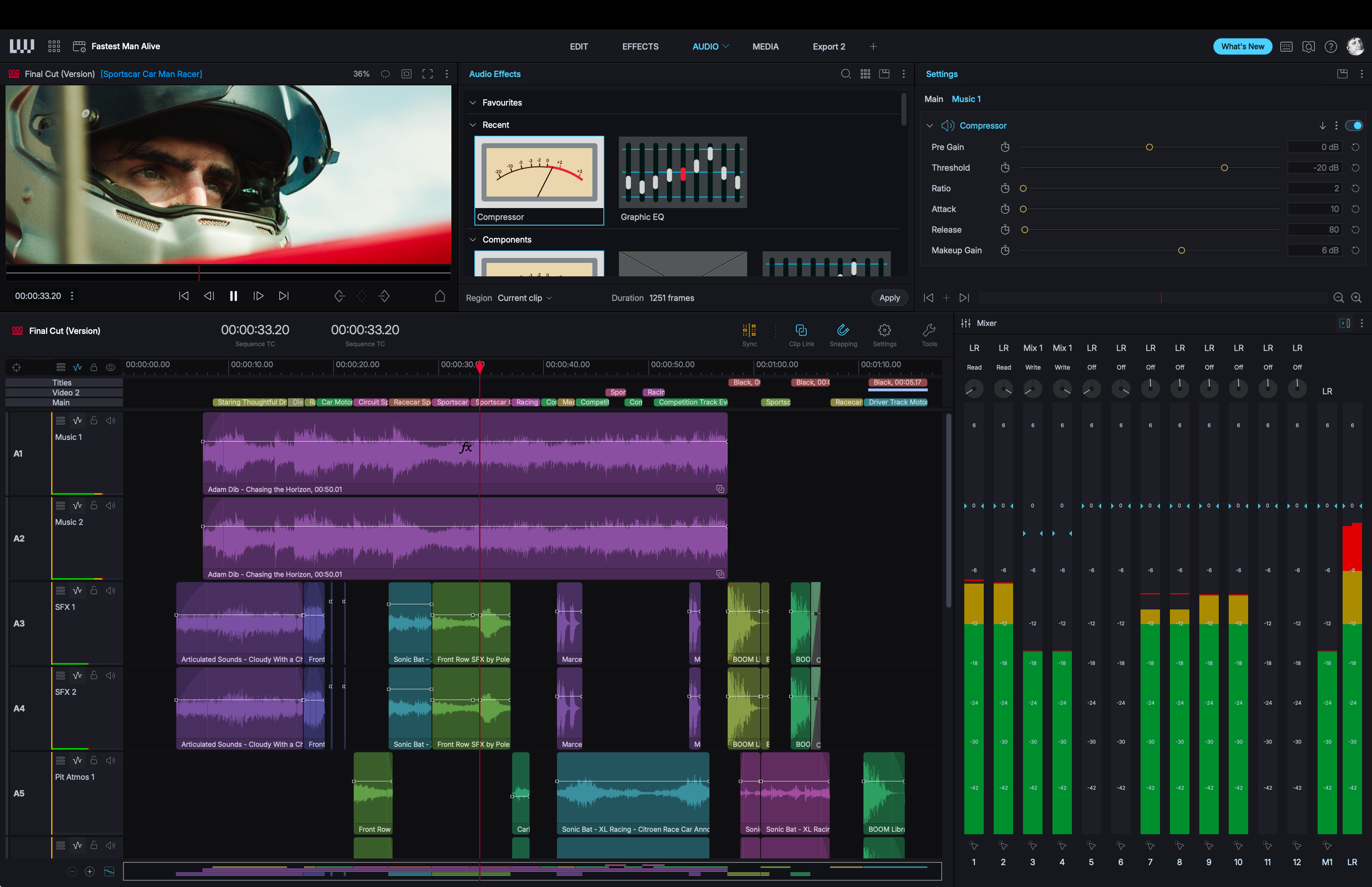Screen dimensions: 1372x887
Task: Toggle keyframing stopwatch for Ratio
Action: (1005, 188)
